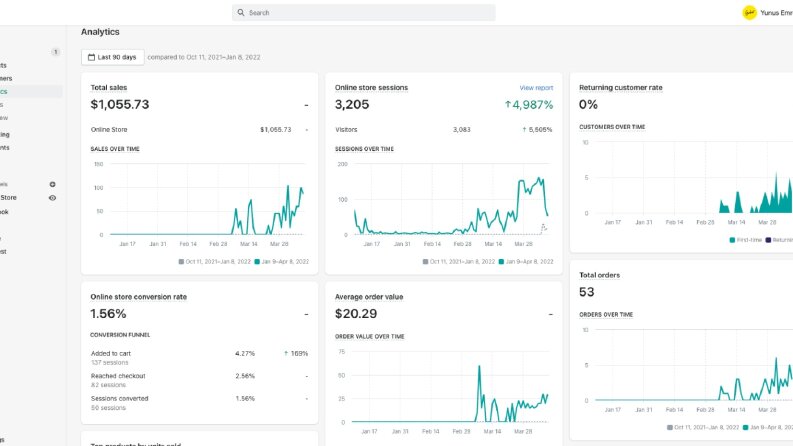Click the search magnifier icon
The image size is (793, 446).
click(x=241, y=13)
